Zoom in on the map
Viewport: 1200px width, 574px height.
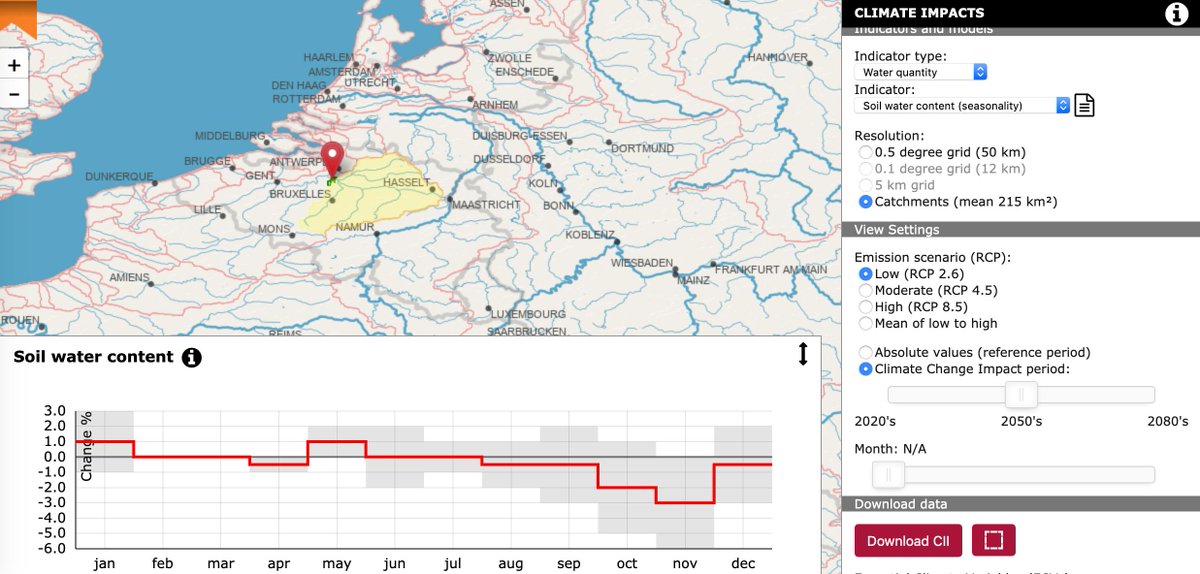pyautogui.click(x=14, y=65)
